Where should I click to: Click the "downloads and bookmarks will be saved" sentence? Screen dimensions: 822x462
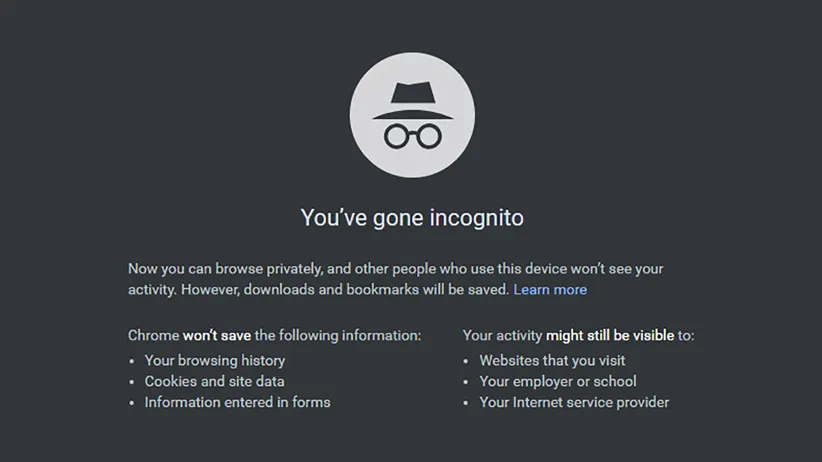click(380, 290)
